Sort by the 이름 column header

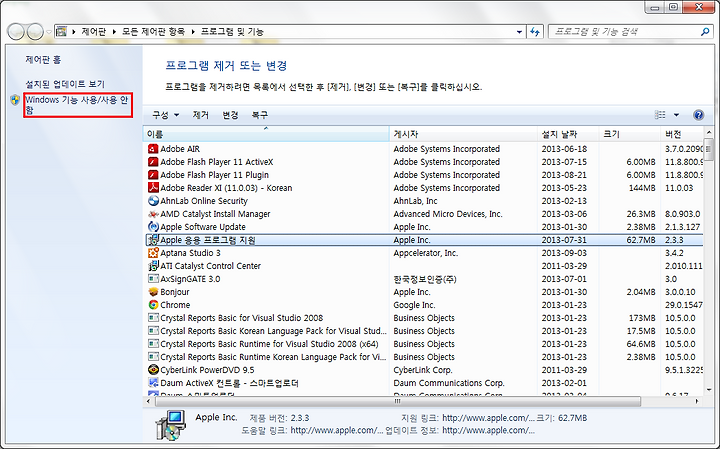pos(266,134)
